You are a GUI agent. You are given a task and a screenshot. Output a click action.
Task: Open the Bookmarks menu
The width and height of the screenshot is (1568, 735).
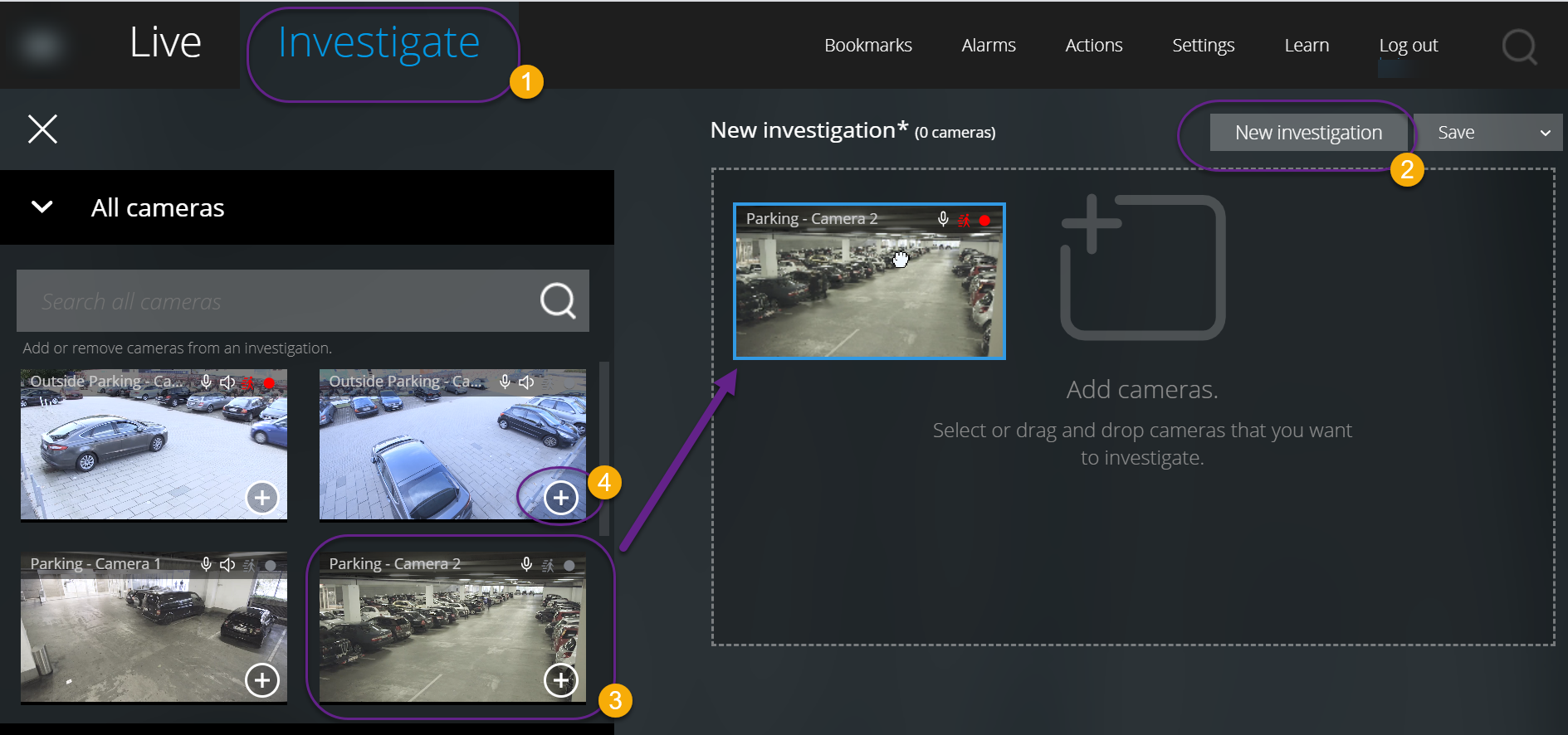[867, 46]
